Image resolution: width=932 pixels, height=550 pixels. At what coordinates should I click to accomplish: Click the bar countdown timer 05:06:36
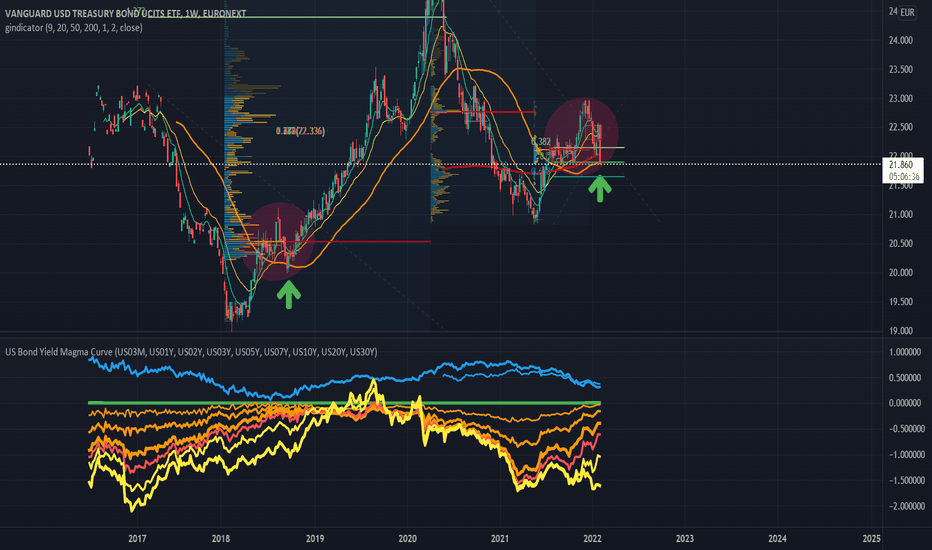click(904, 177)
